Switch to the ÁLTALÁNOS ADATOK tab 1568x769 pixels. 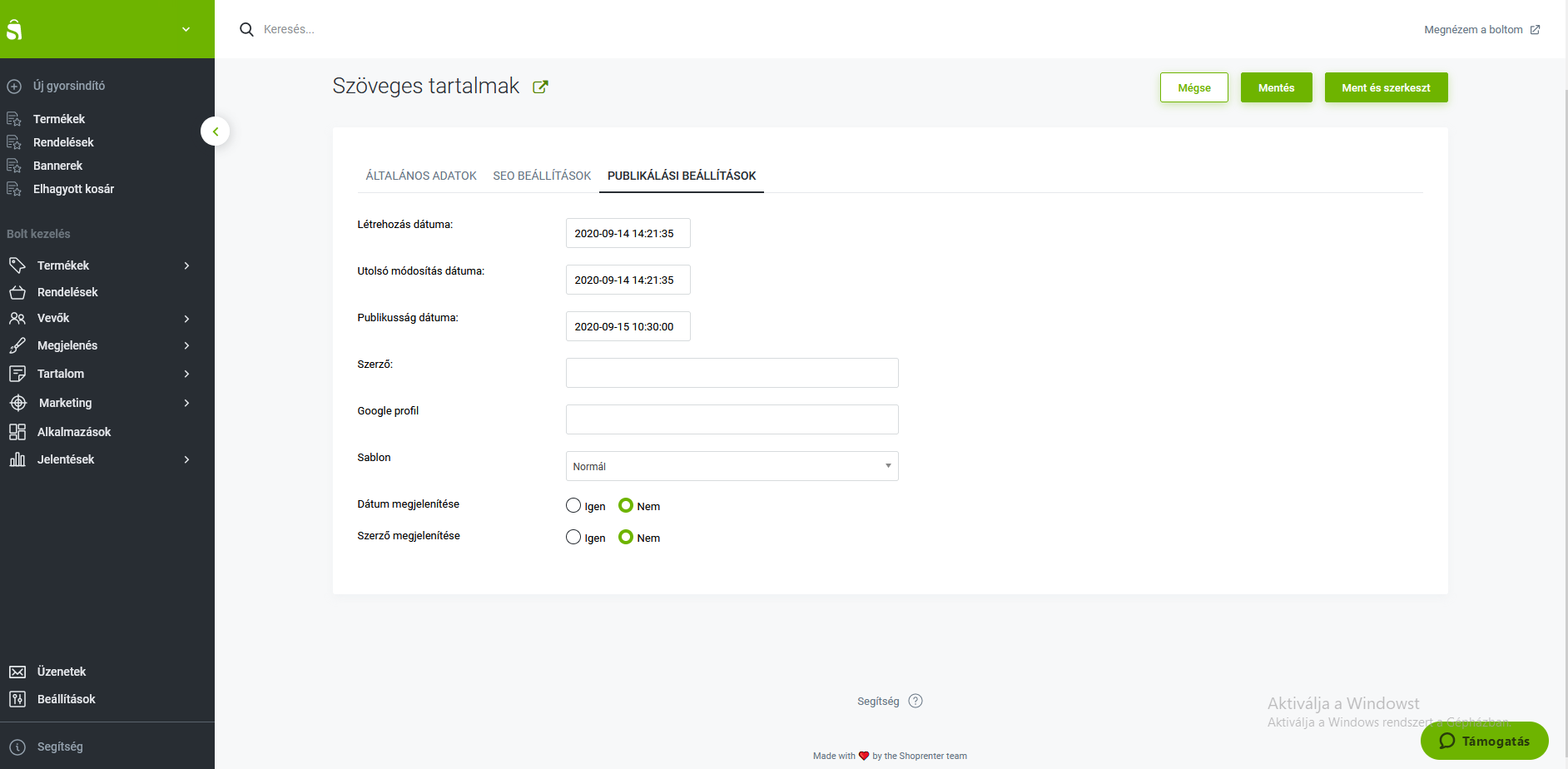pyautogui.click(x=421, y=176)
